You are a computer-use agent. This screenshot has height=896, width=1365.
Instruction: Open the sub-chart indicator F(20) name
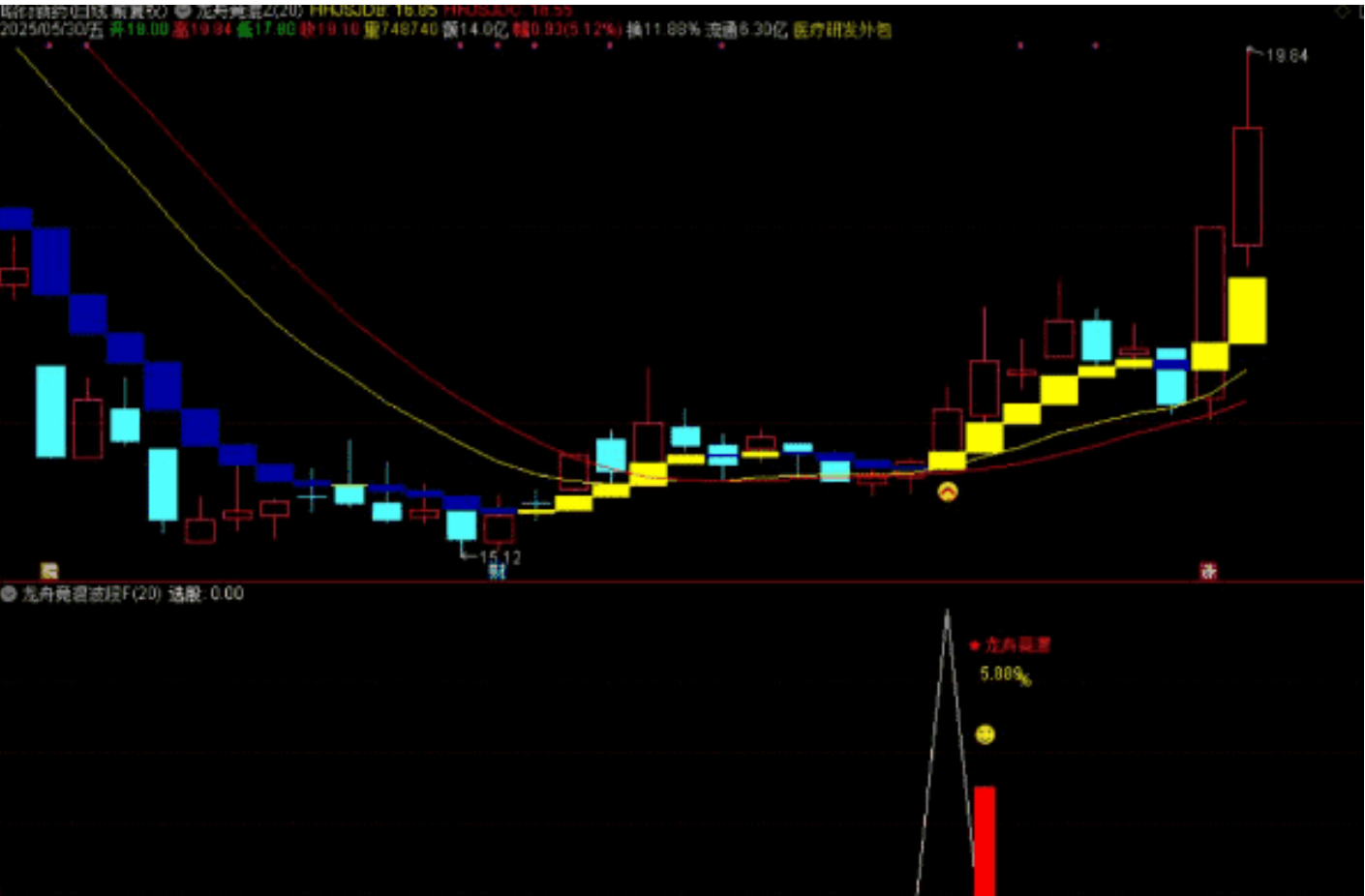point(92,594)
